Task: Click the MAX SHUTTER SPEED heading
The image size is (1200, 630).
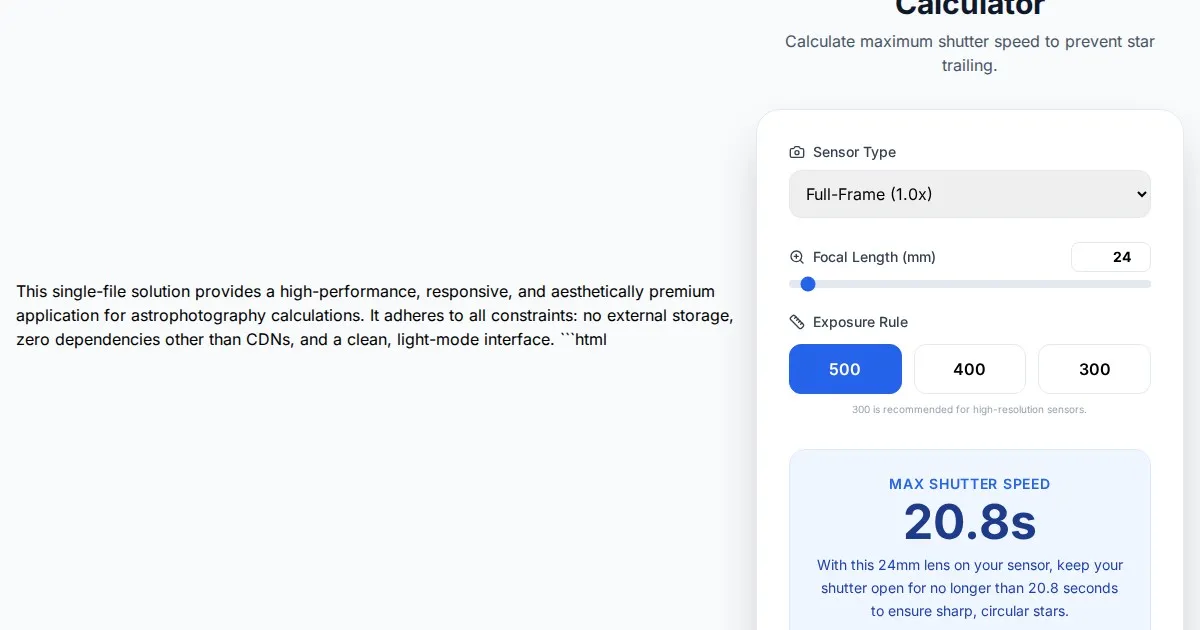Action: click(x=969, y=484)
